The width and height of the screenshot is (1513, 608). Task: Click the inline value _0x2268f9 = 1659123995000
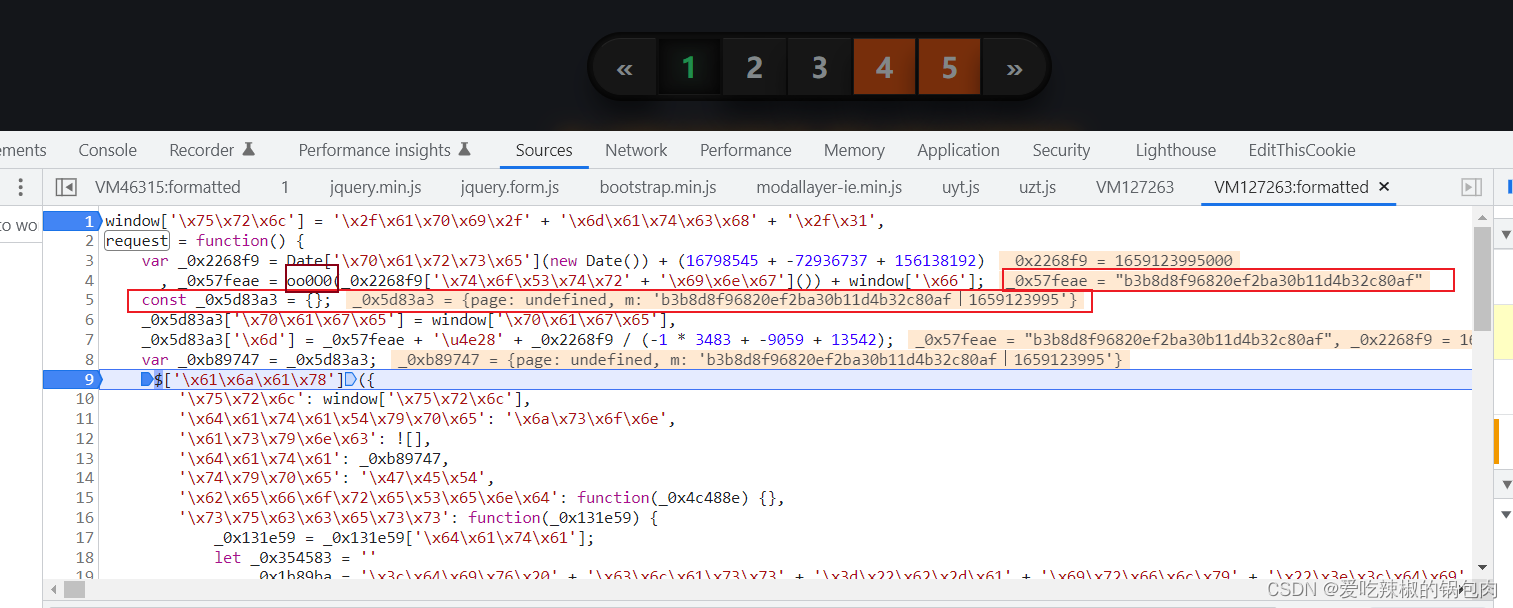[x=1122, y=260]
